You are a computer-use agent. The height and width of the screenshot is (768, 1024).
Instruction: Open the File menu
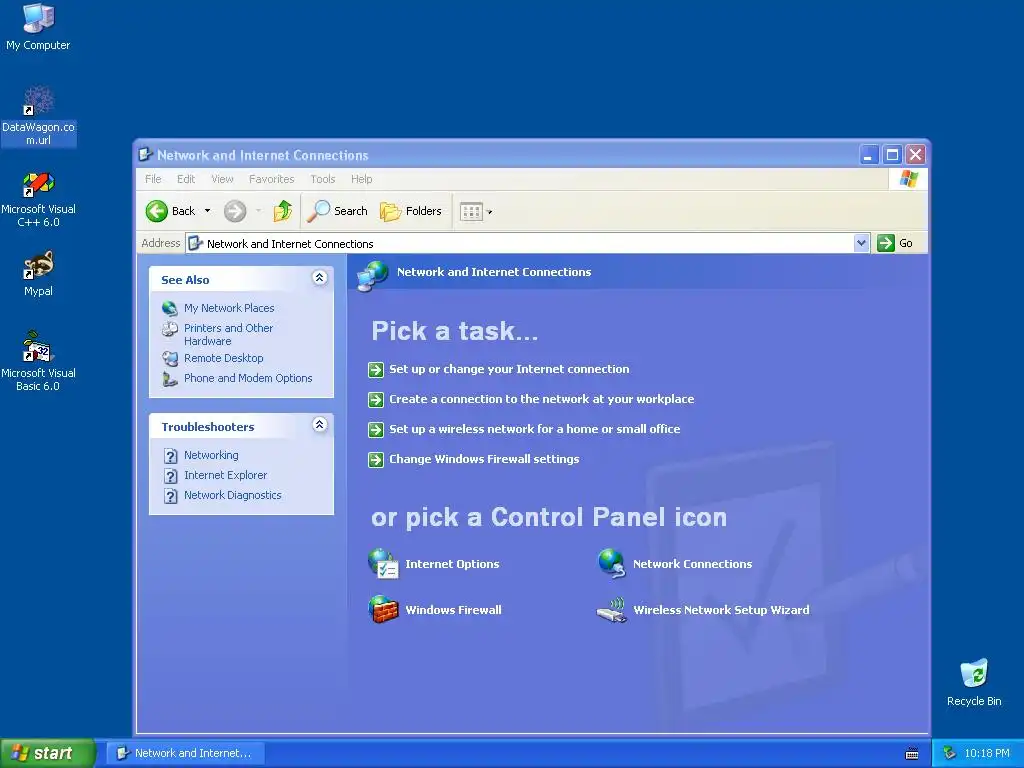coord(153,179)
